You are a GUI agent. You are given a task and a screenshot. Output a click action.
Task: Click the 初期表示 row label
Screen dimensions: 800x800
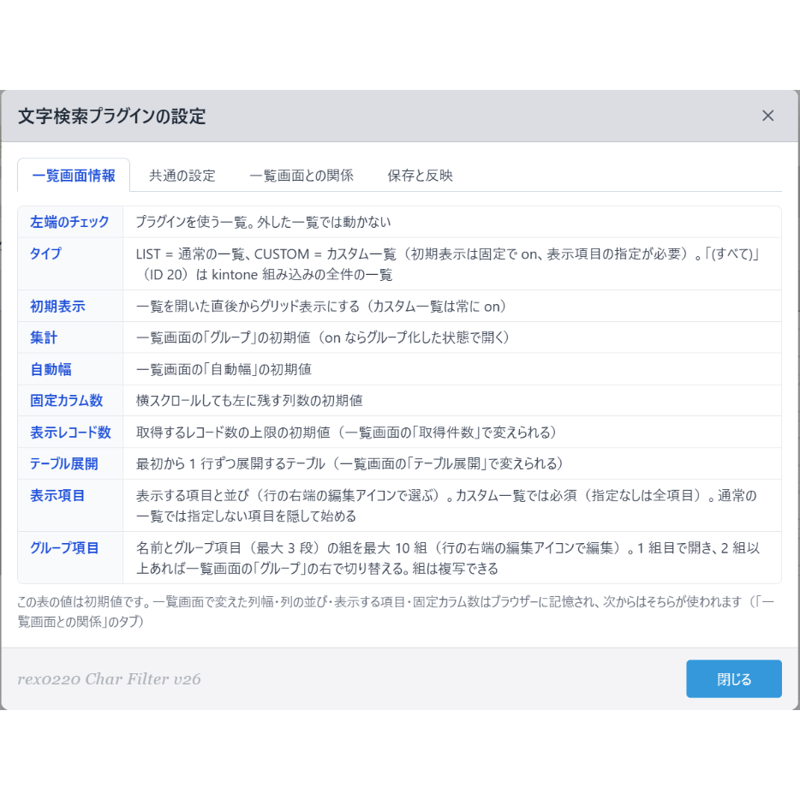tap(57, 306)
